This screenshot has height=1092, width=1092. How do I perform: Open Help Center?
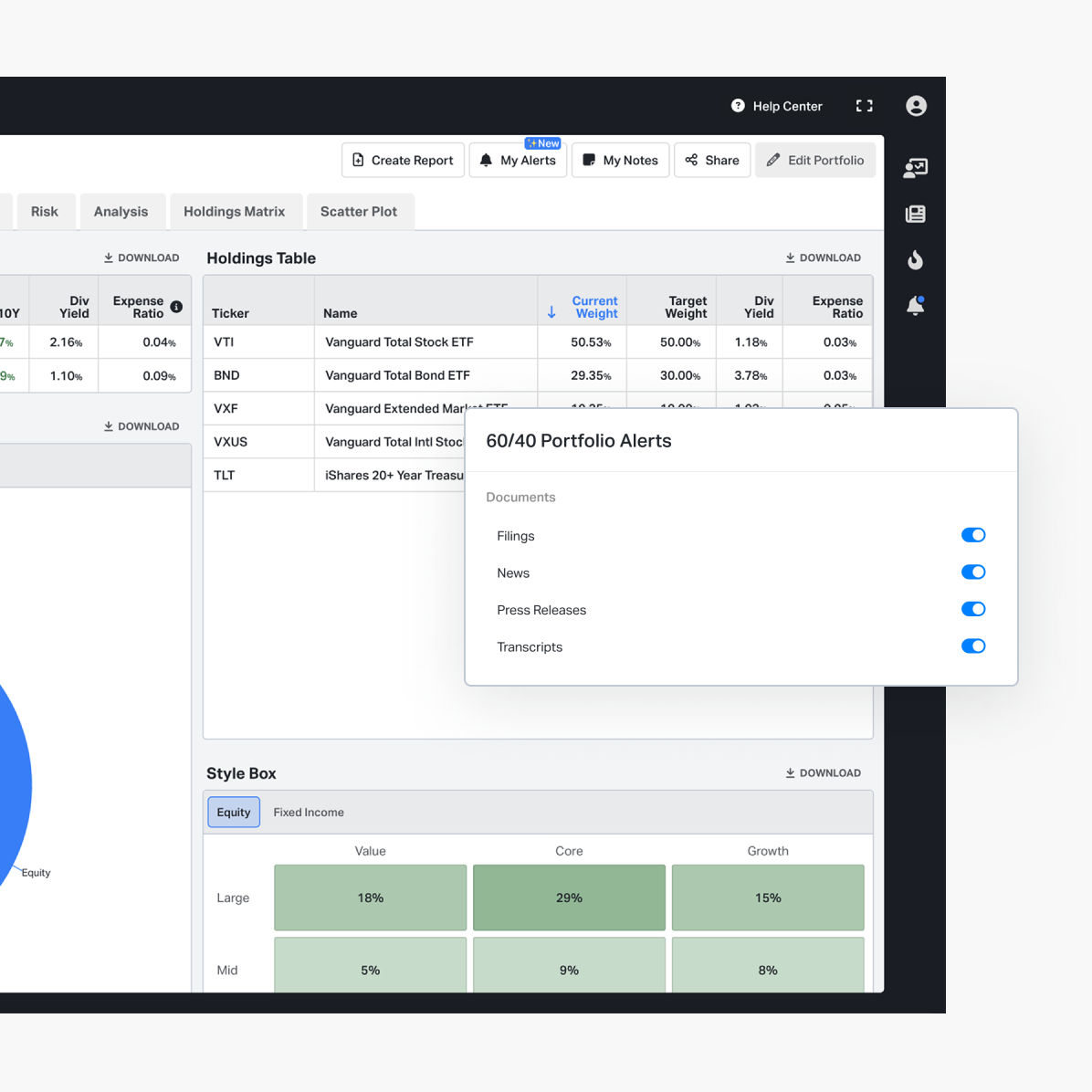[x=777, y=106]
